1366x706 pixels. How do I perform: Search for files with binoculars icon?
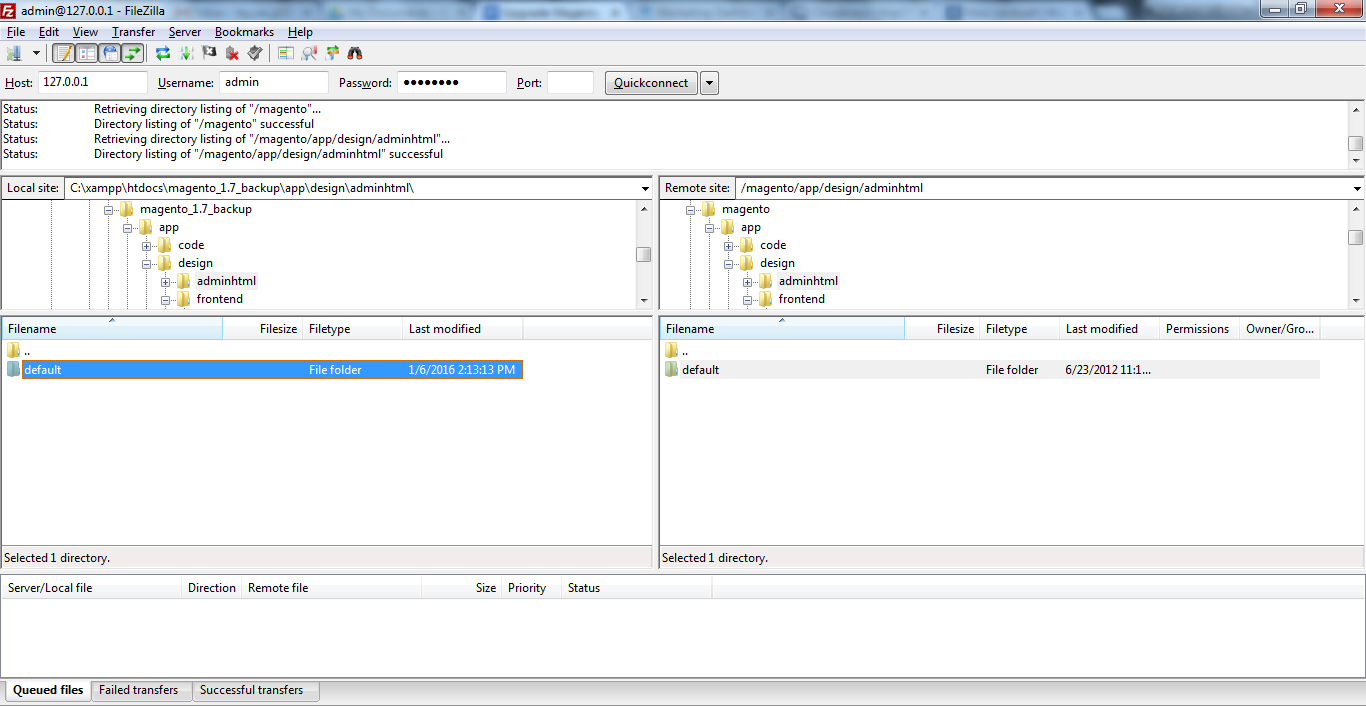[x=355, y=53]
